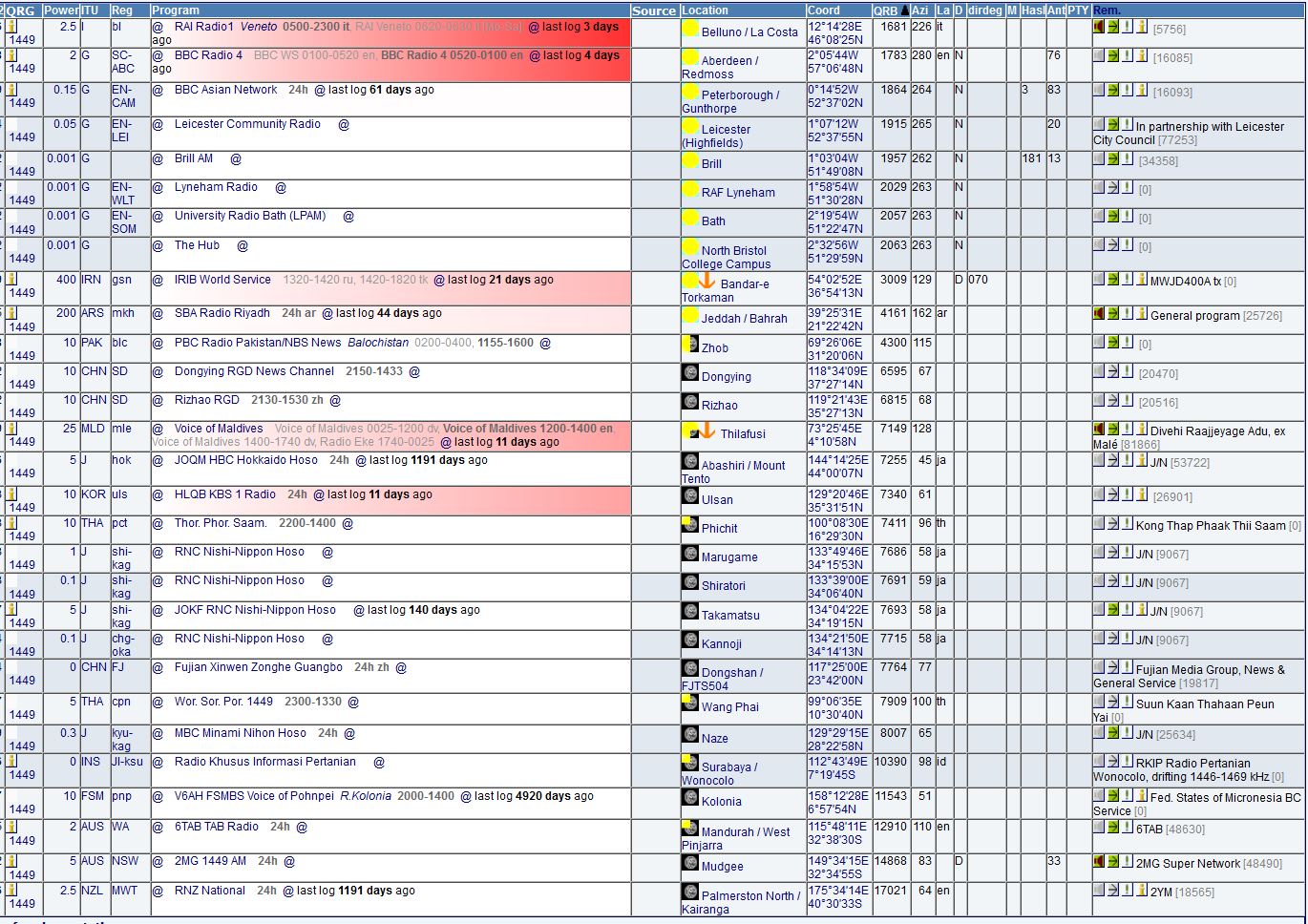Click the yellow sun daylight icon beside Aberdeen / Redmoss
1308x924 pixels.
click(x=690, y=58)
